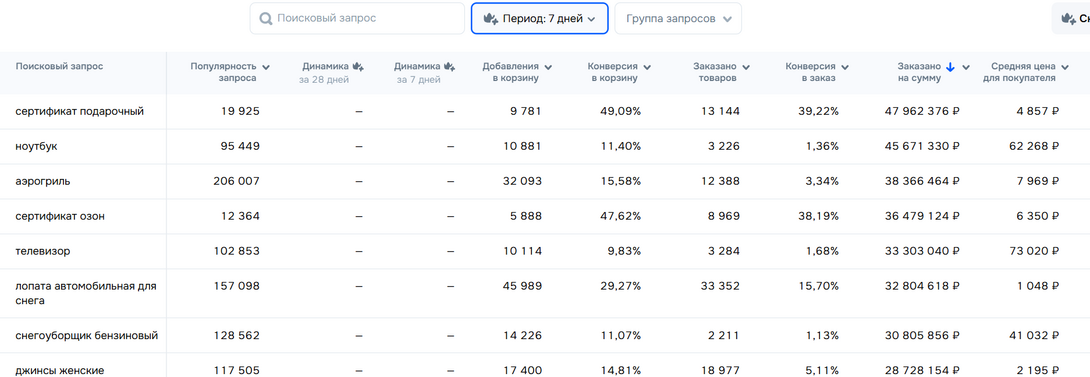Select the джинсы женские query

pyautogui.click(x=60, y=371)
